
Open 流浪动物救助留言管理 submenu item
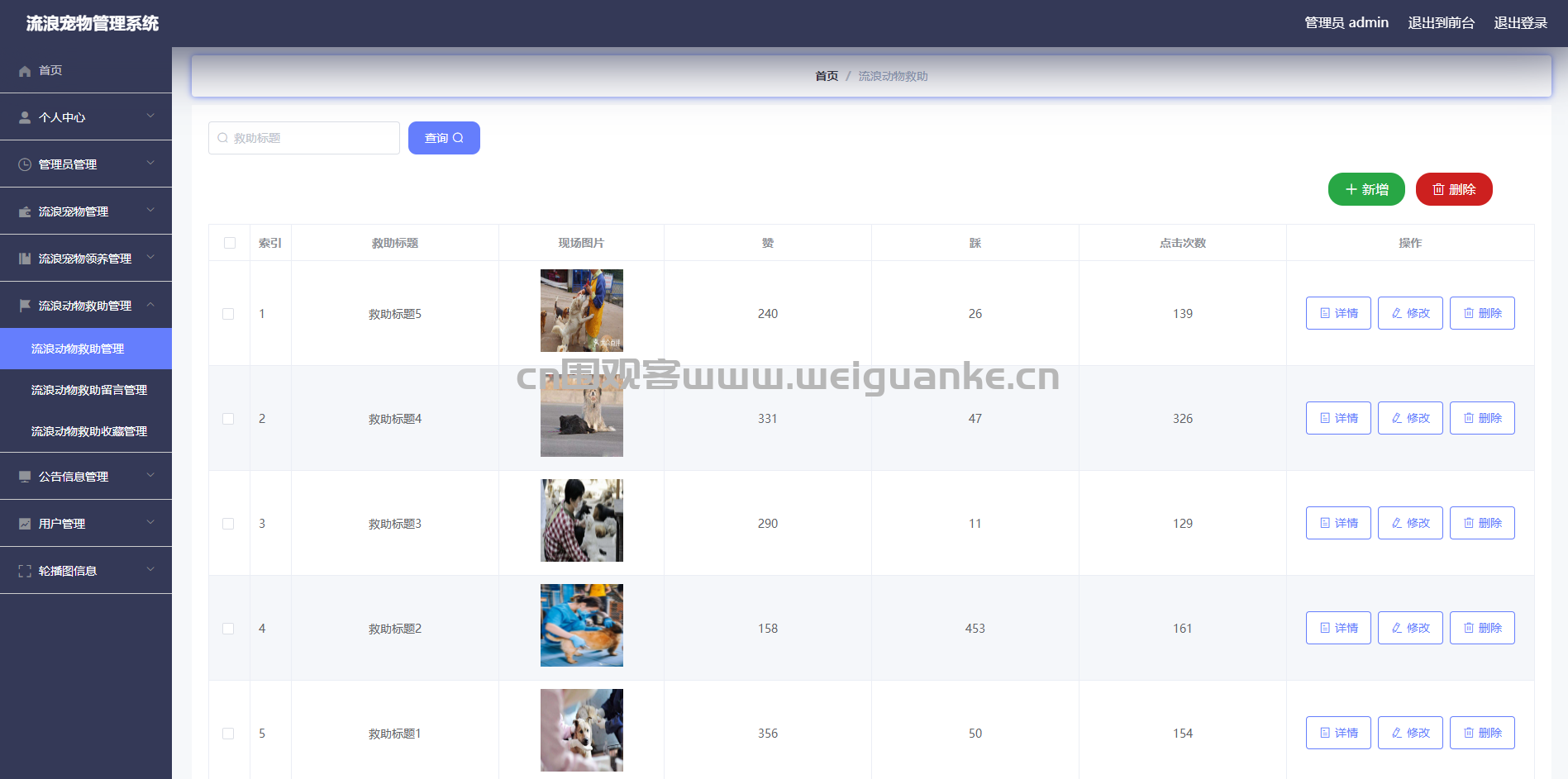86,390
